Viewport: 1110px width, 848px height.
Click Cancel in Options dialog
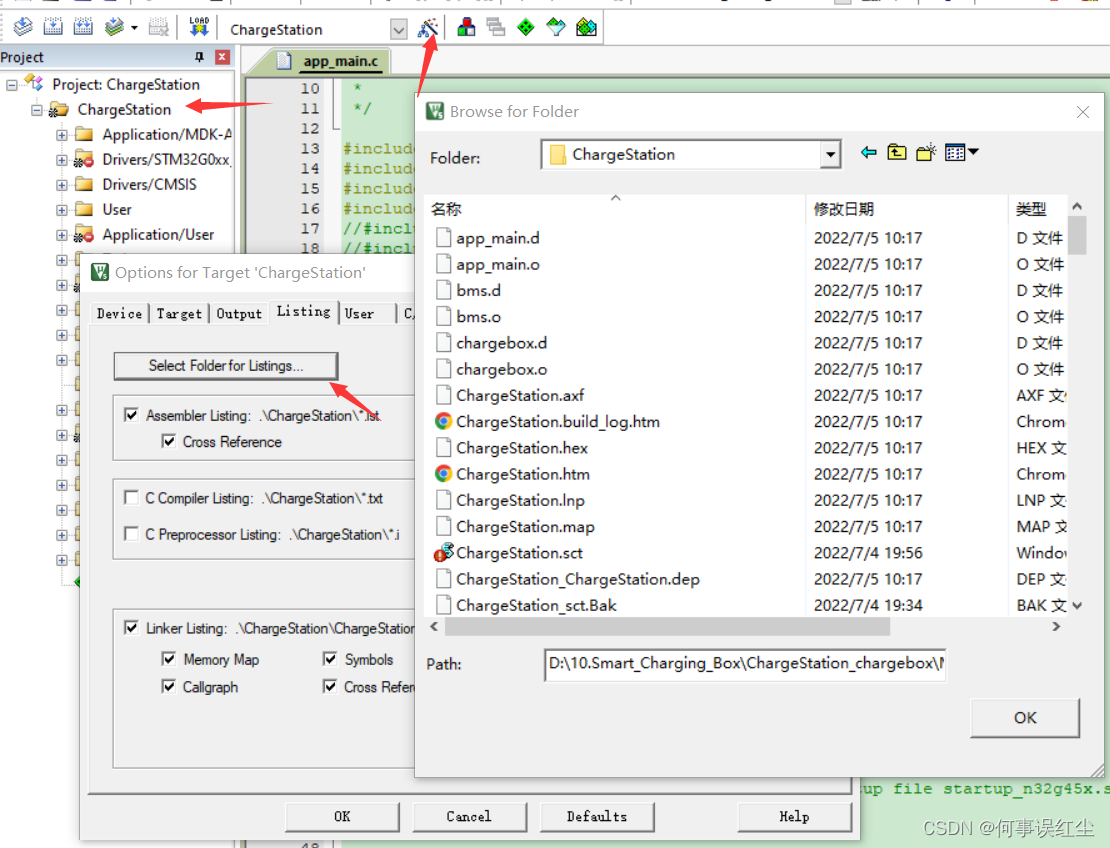[x=469, y=816]
